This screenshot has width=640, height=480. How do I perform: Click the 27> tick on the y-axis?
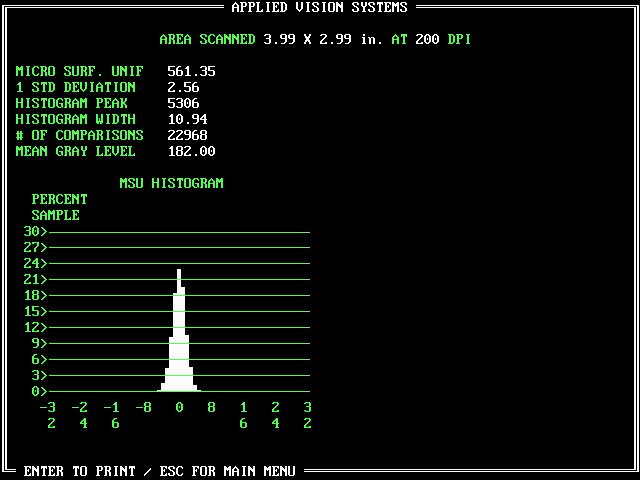pyautogui.click(x=36, y=247)
